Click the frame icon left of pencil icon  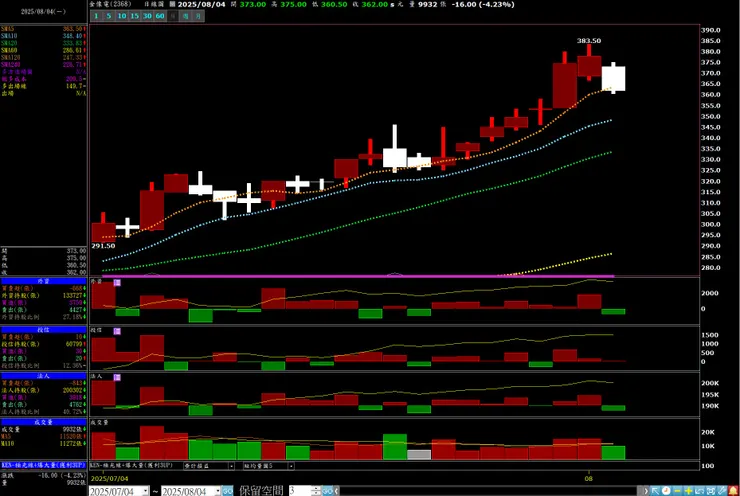click(x=711, y=491)
